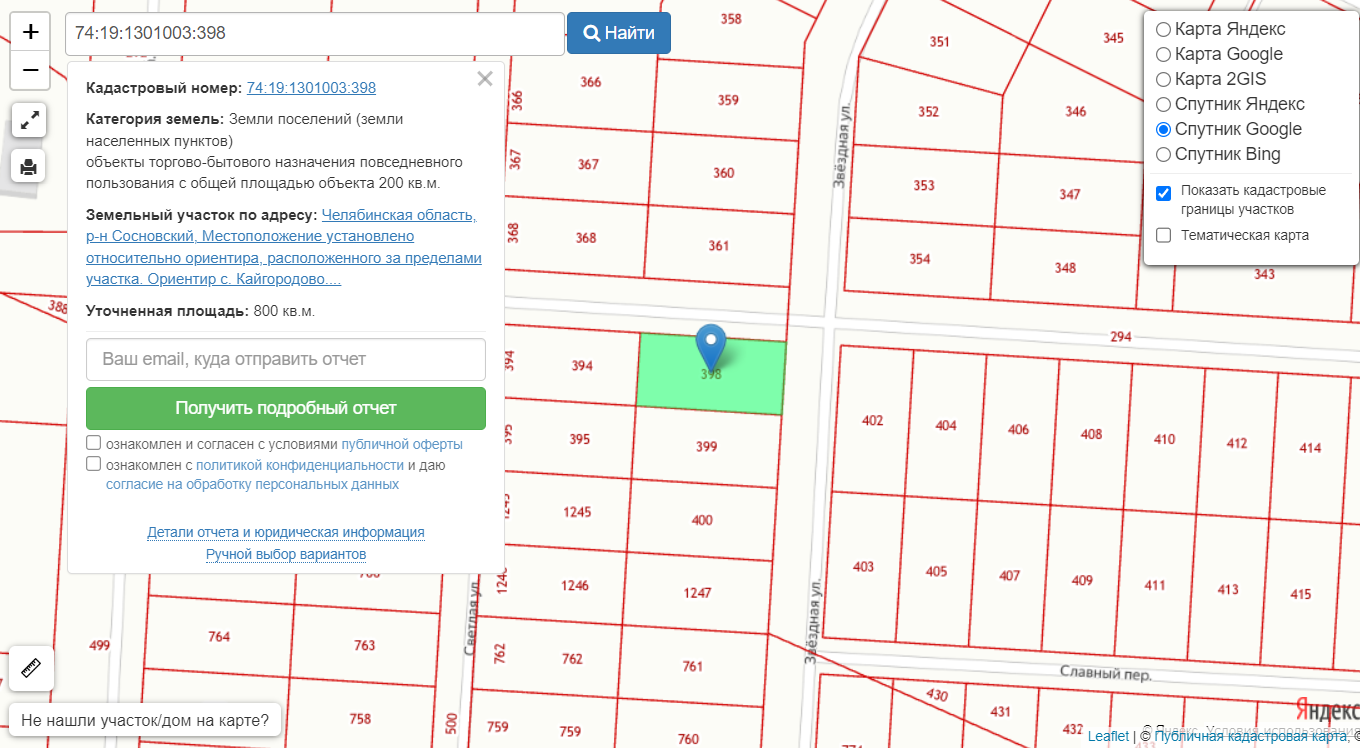Open публичной оферты link

pos(402,444)
